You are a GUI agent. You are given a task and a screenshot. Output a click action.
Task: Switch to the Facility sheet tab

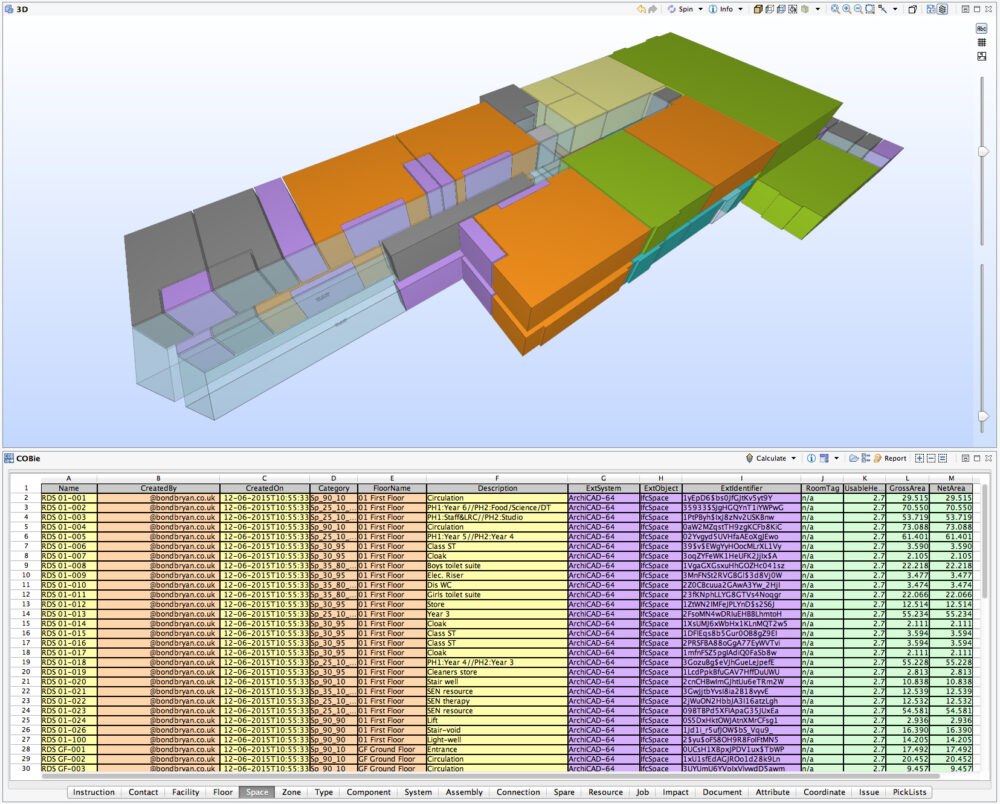(x=186, y=792)
